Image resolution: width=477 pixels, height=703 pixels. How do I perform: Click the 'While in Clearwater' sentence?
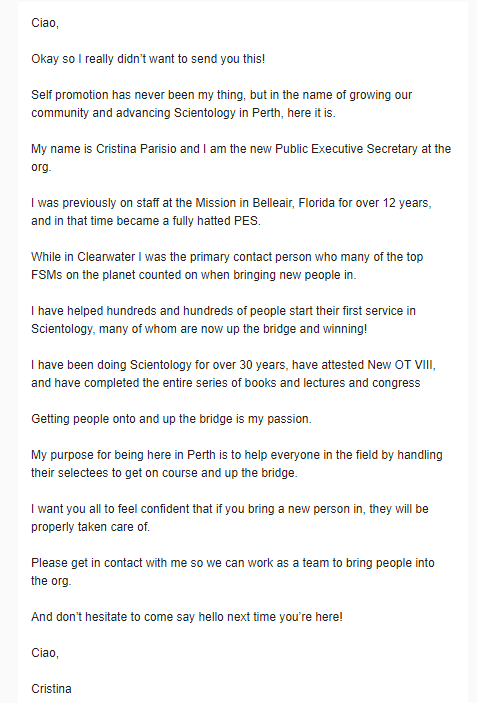click(x=227, y=266)
